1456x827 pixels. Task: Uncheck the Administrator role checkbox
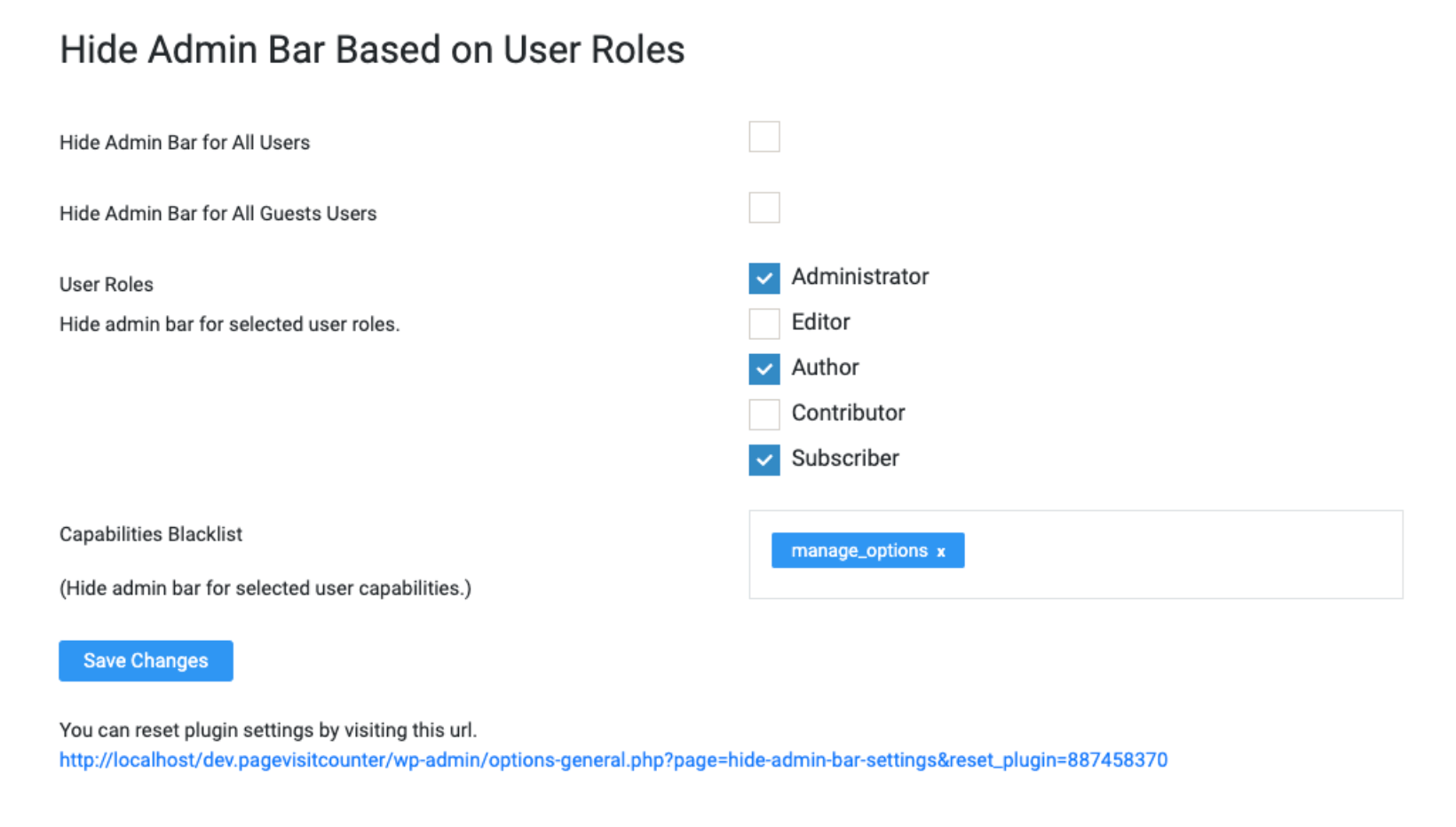tap(764, 278)
